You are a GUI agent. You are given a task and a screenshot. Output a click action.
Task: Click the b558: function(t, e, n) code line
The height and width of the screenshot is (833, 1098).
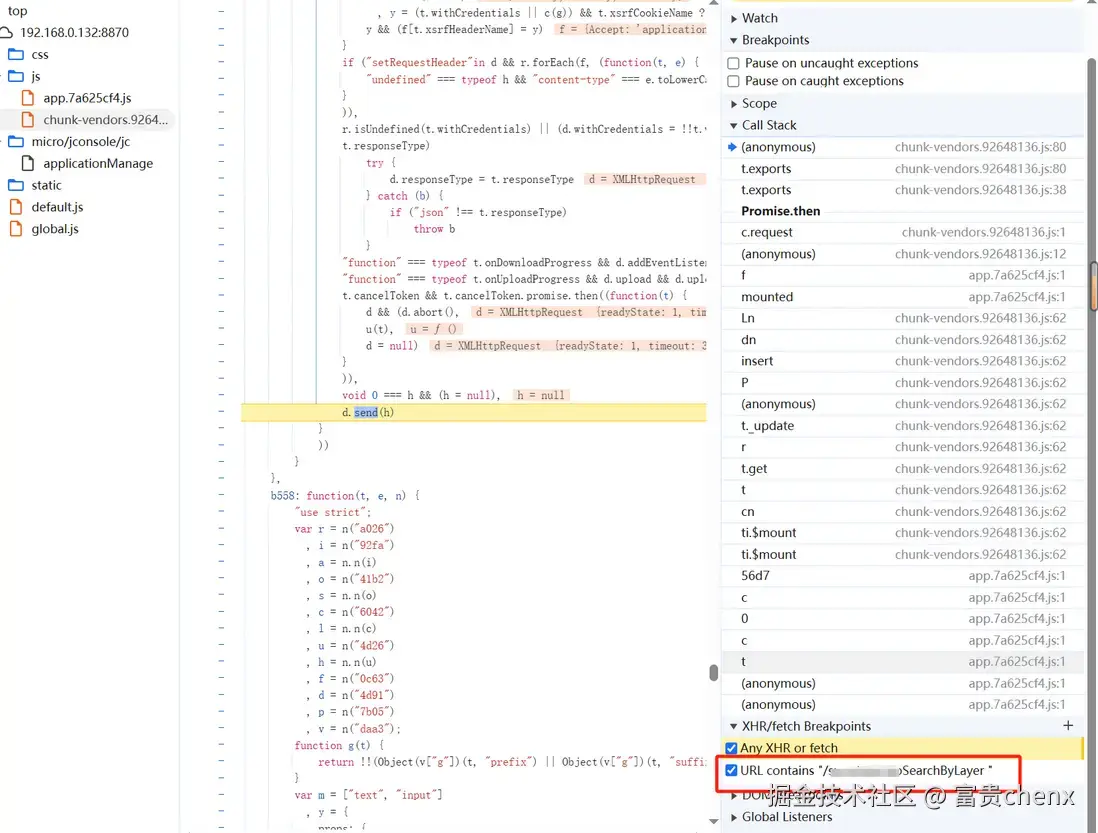pos(345,496)
